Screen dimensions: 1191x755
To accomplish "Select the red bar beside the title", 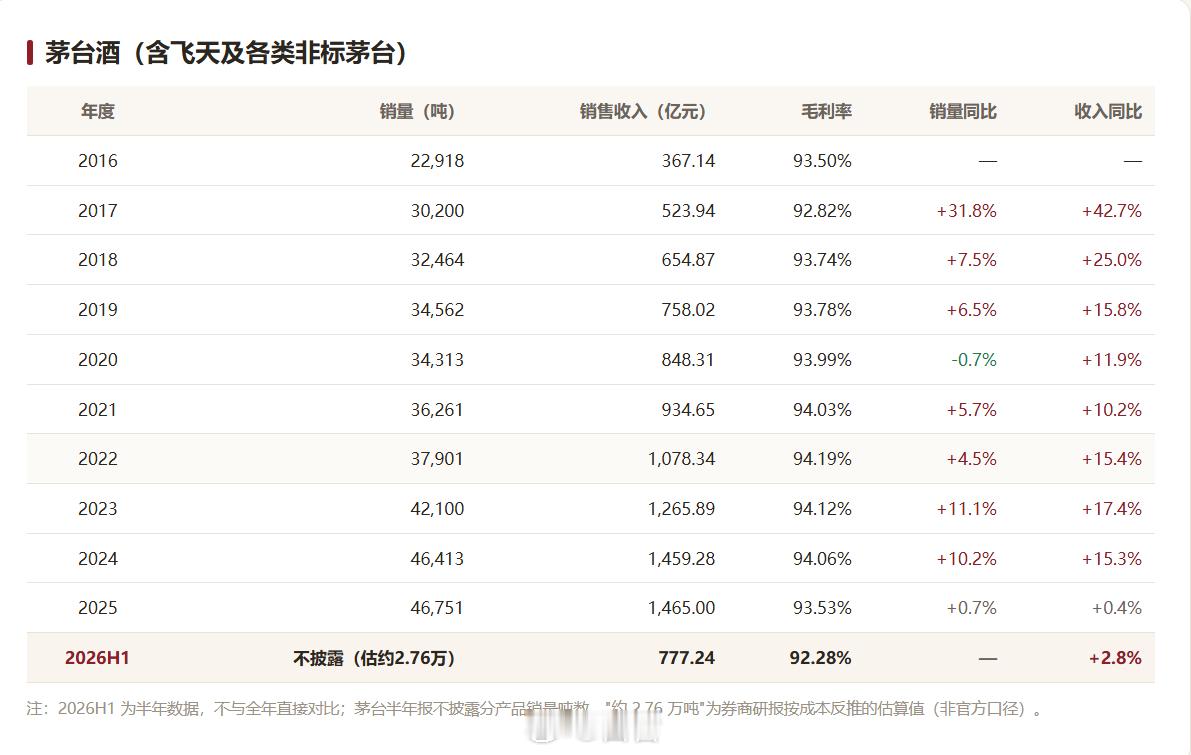I will click(30, 53).
